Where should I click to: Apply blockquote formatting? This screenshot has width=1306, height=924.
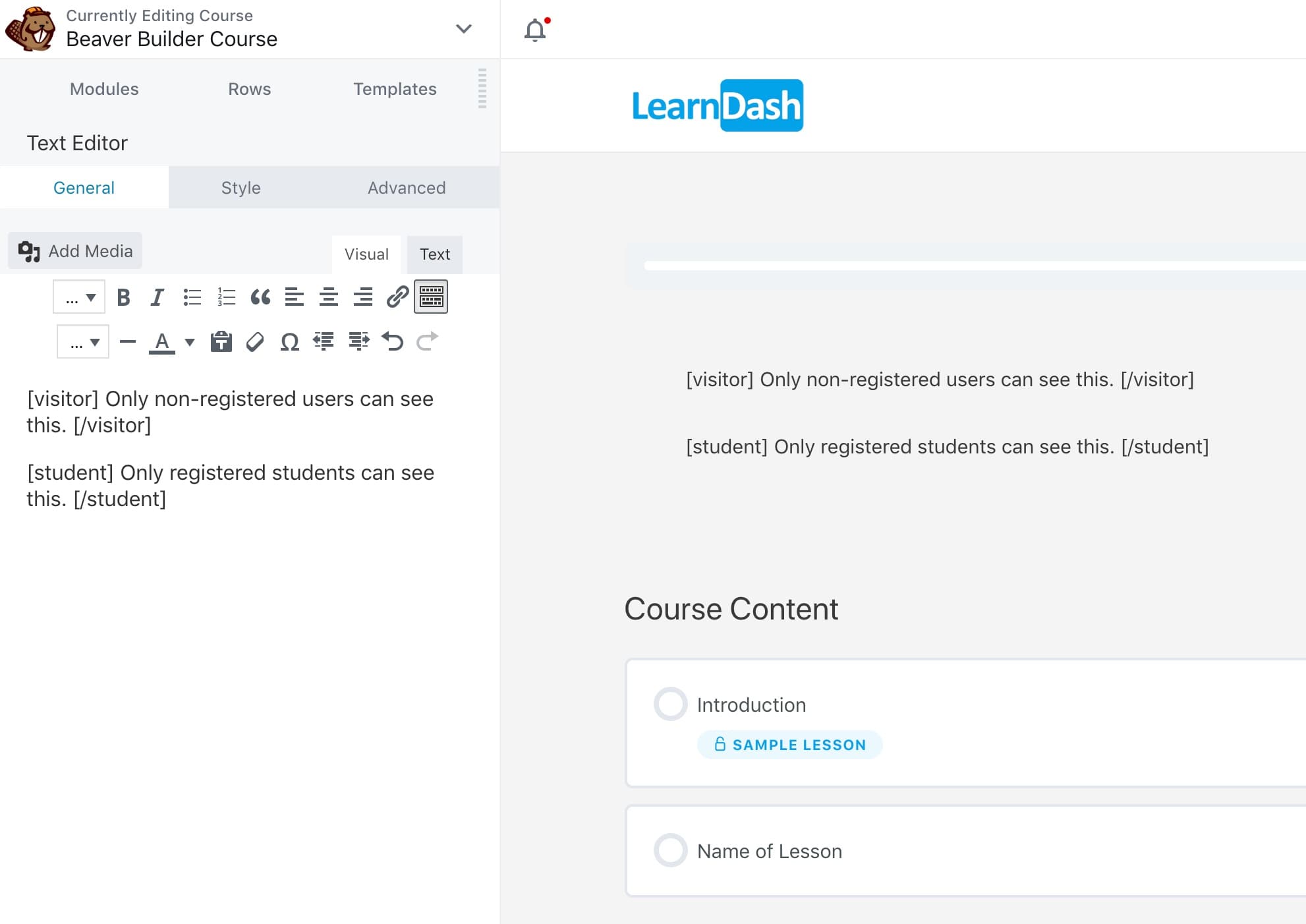[260, 297]
